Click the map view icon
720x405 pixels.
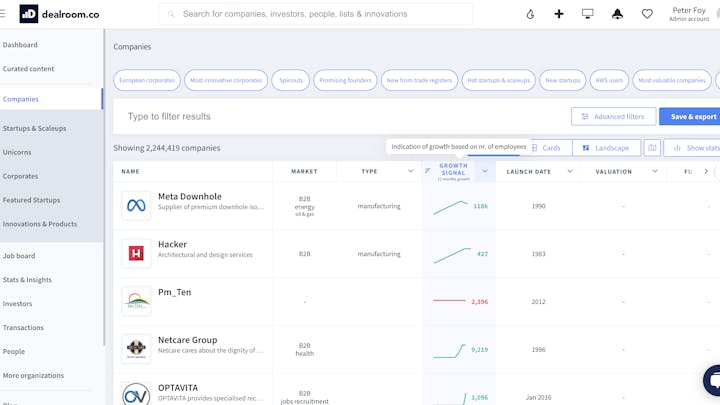tap(652, 148)
